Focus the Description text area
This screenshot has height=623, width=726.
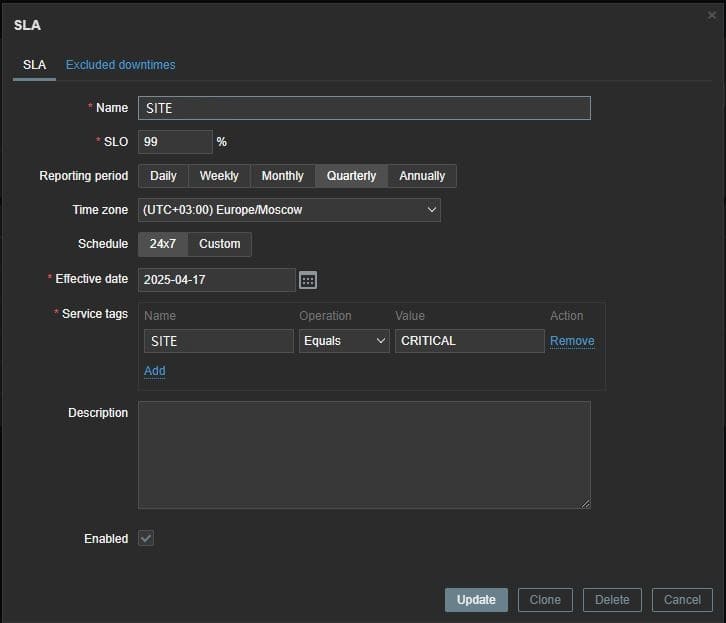pyautogui.click(x=364, y=455)
